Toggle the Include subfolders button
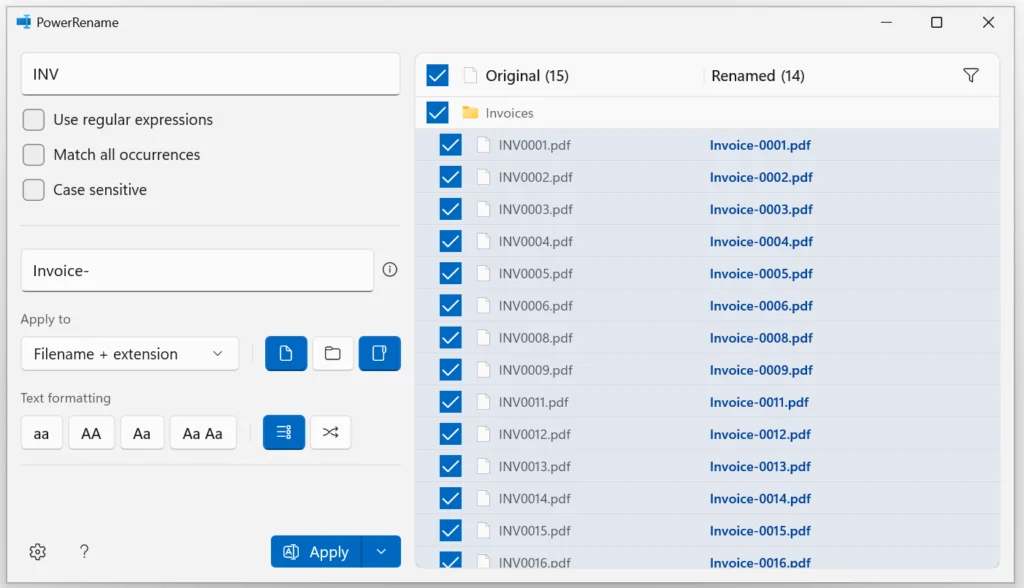 (379, 353)
